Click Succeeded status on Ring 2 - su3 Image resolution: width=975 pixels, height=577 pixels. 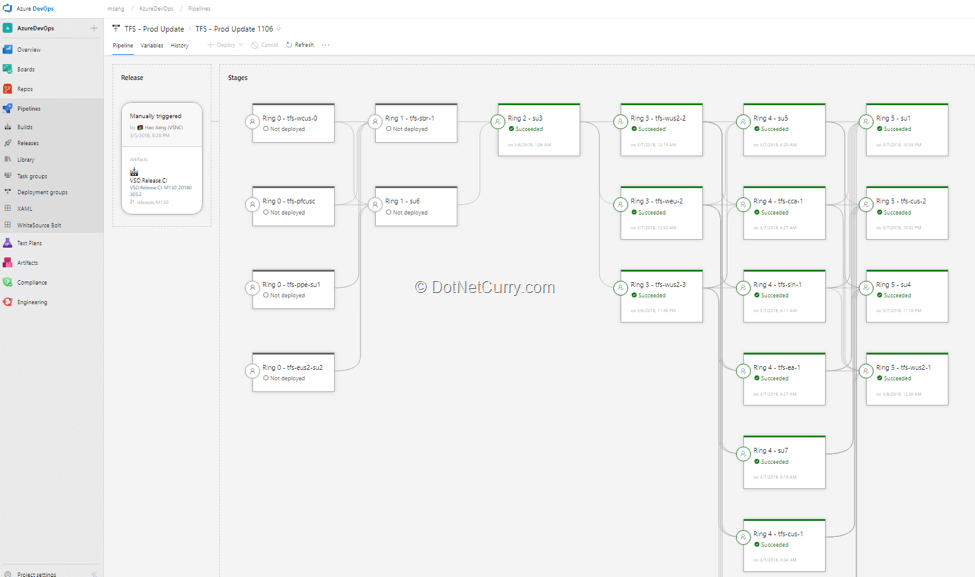click(526, 129)
